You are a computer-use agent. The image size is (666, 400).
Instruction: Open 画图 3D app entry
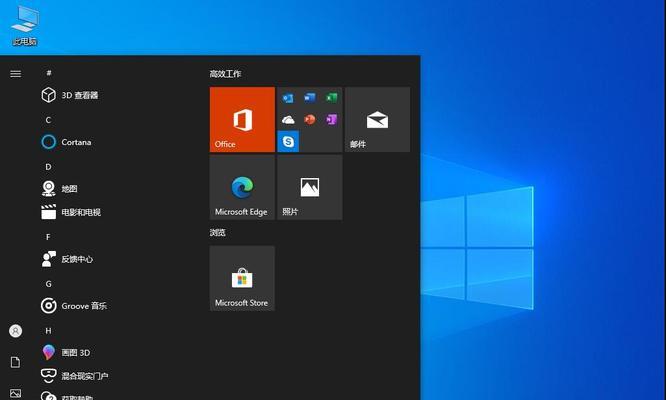coord(66,352)
